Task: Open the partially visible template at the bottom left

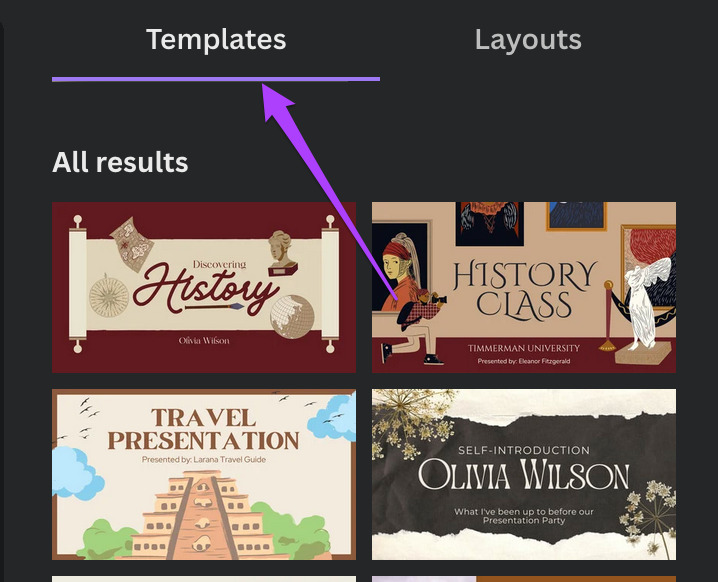Action: click(203, 578)
